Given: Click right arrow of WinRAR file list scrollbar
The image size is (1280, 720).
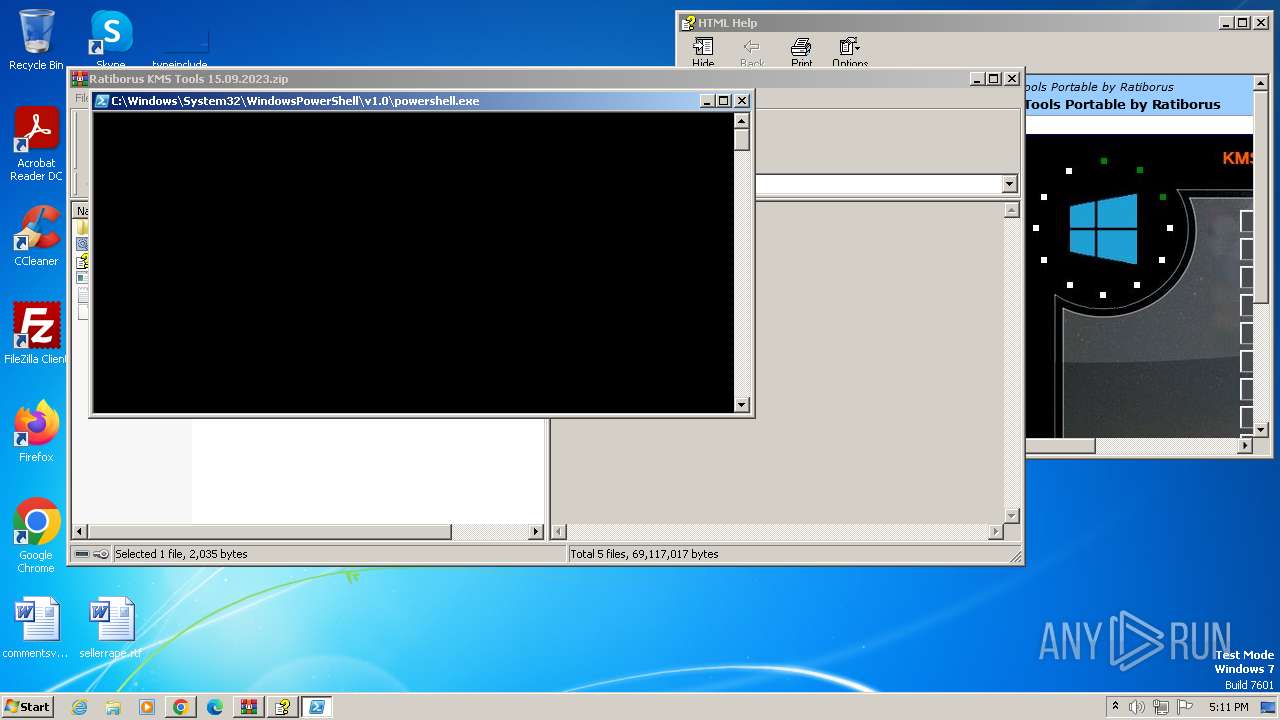Looking at the screenshot, I should [536, 532].
